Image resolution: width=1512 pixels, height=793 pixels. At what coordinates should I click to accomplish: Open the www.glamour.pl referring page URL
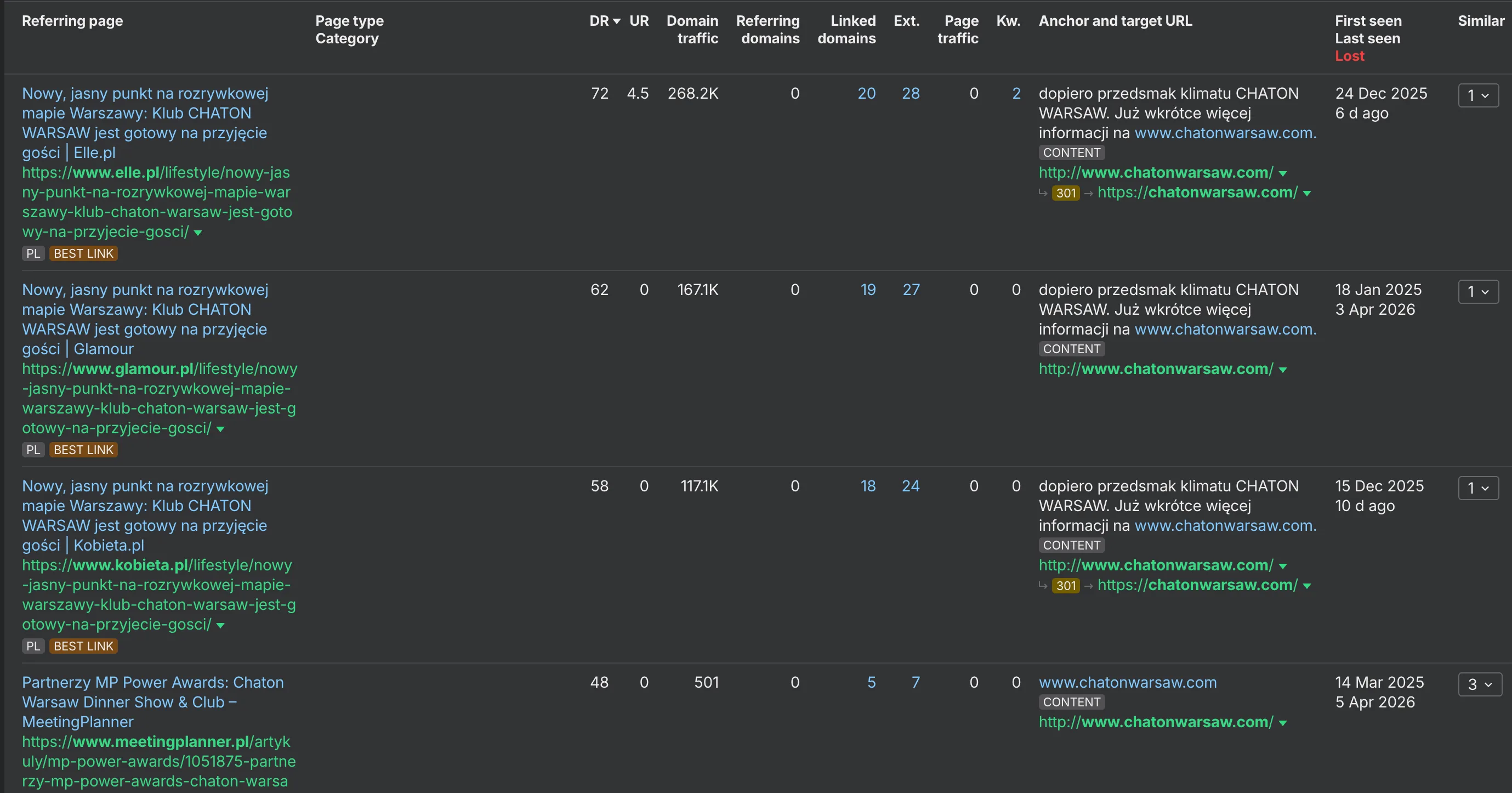(x=160, y=398)
